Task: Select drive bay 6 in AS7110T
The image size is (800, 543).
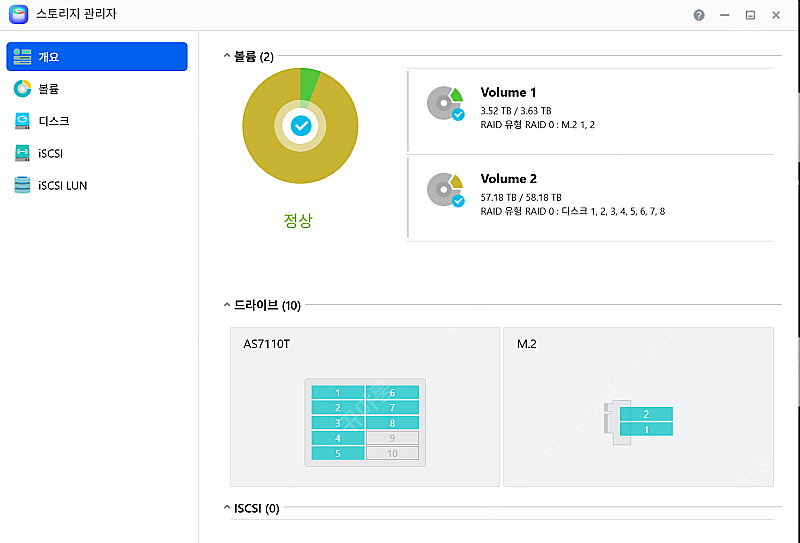Action: pos(392,392)
